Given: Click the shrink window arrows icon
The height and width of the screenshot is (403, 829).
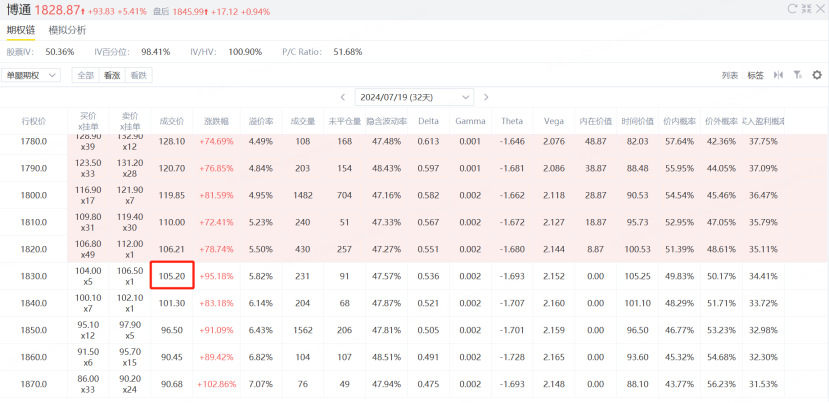Looking at the screenshot, I should coord(806,8).
